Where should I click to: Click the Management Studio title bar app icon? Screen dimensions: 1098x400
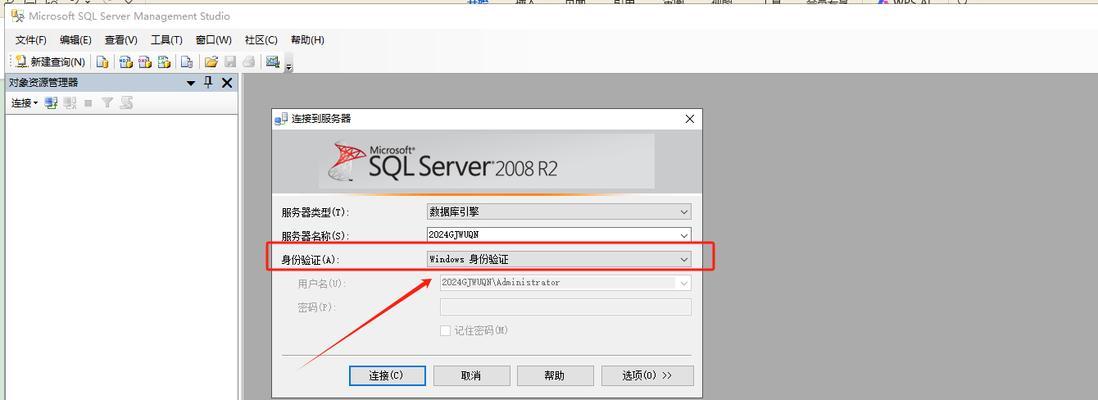17,15
